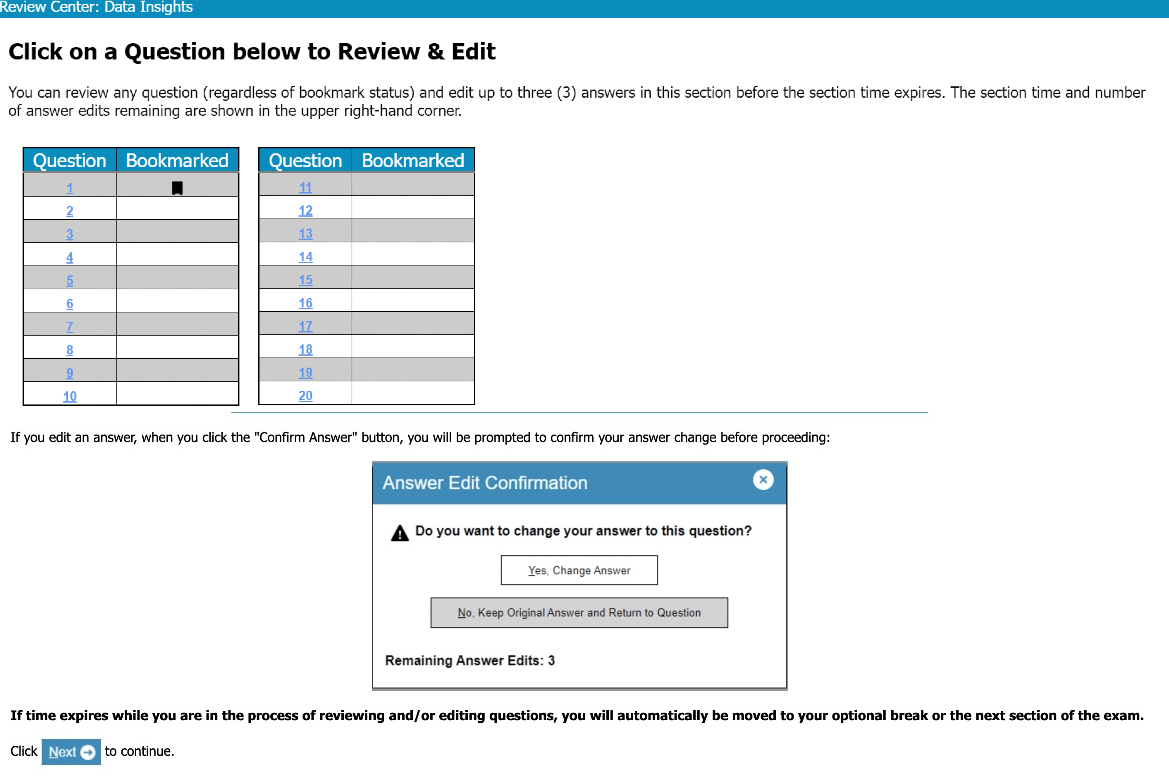This screenshot has width=1169, height=778.
Task: Click the warning triangle icon in dialog
Action: (x=400, y=533)
